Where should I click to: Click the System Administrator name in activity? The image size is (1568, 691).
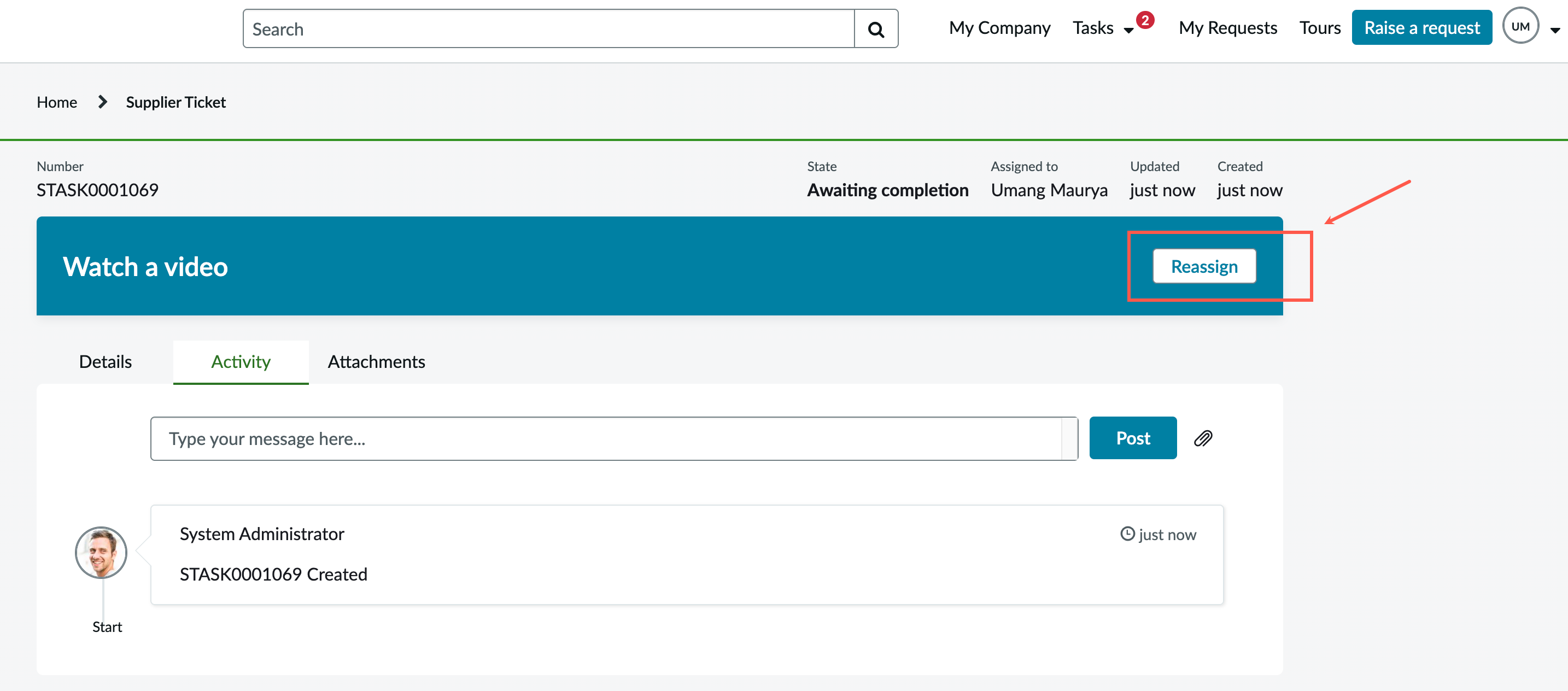click(x=262, y=534)
